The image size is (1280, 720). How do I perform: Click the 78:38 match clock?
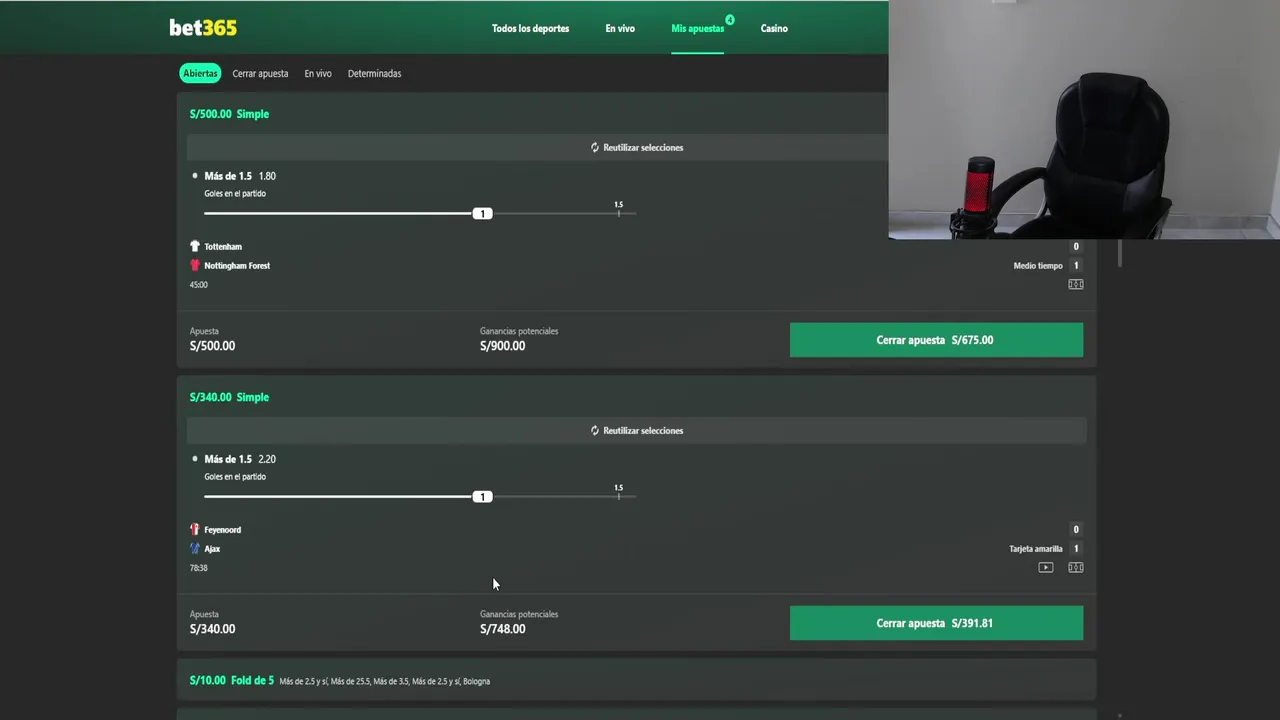point(199,568)
